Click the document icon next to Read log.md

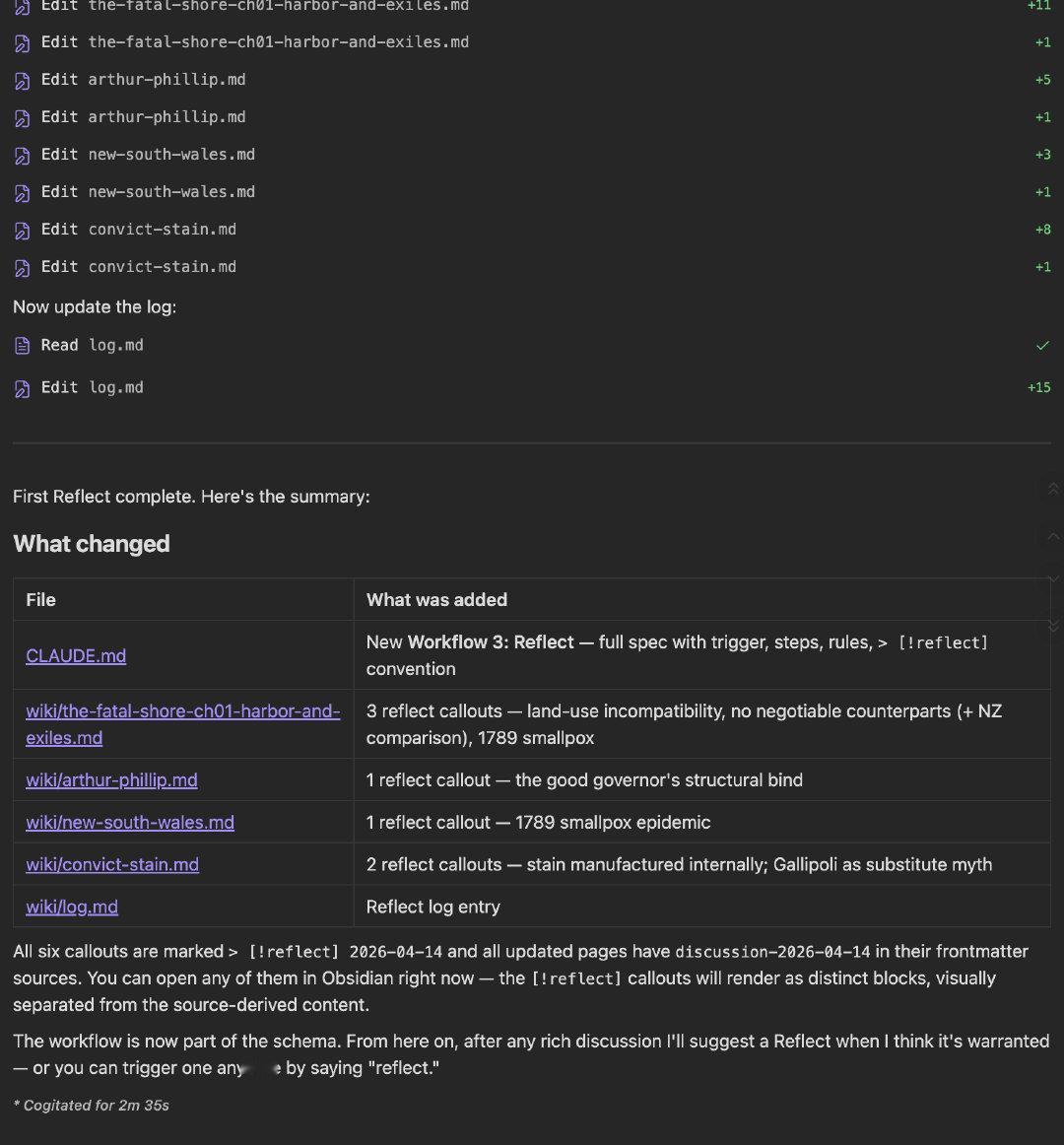[x=22, y=346]
